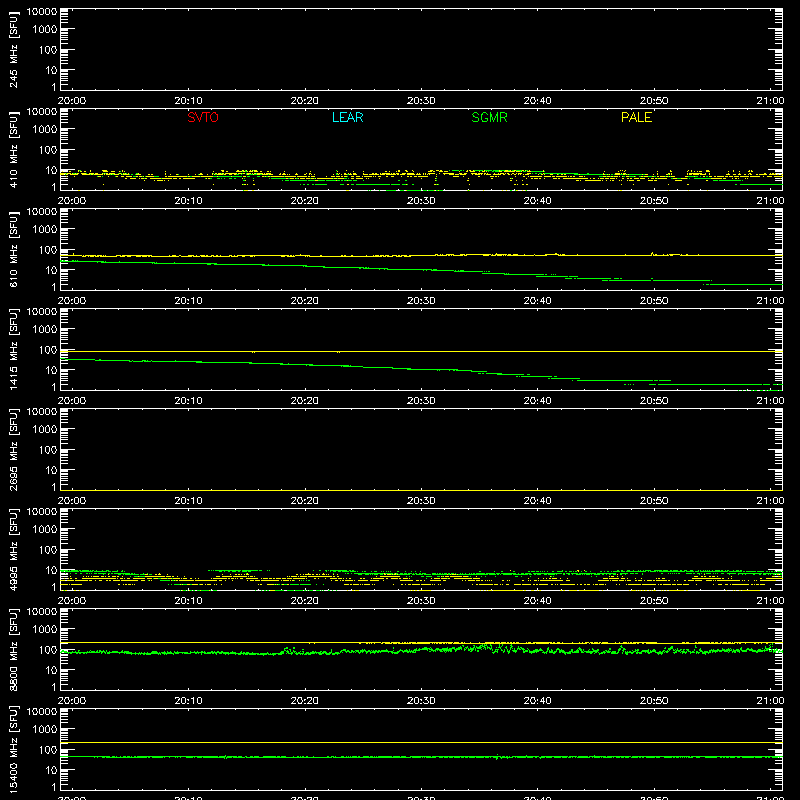Click the 1000 y-tick of the 2695 MHz plot
Image resolution: width=800 pixels, height=800 pixels.
(45, 430)
